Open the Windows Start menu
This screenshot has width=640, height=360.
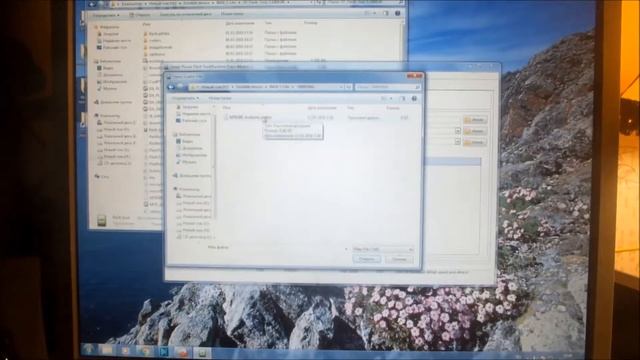[x=89, y=350]
